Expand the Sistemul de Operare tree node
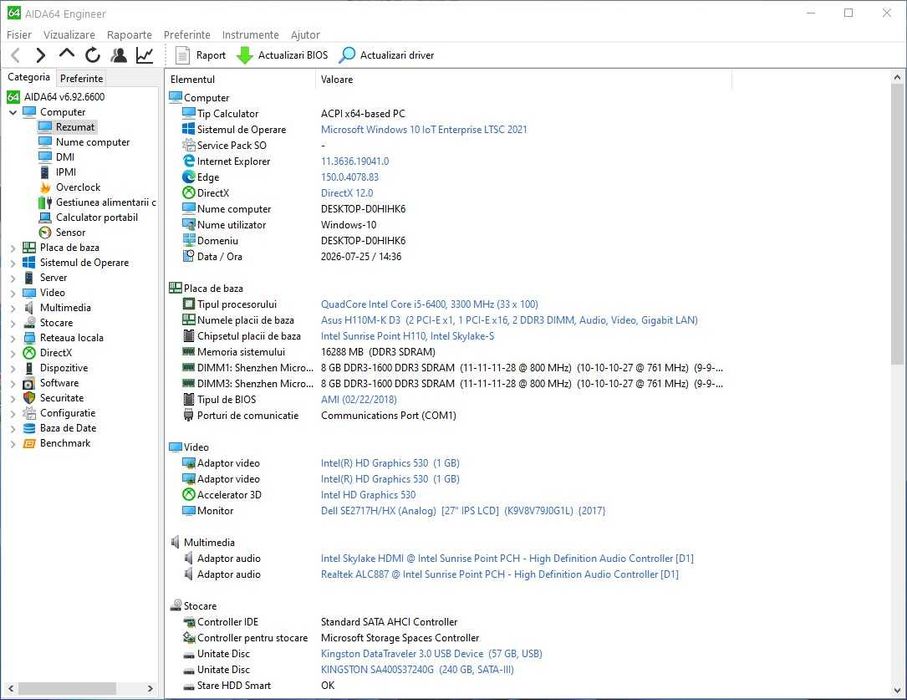The image size is (907, 700). [13, 263]
